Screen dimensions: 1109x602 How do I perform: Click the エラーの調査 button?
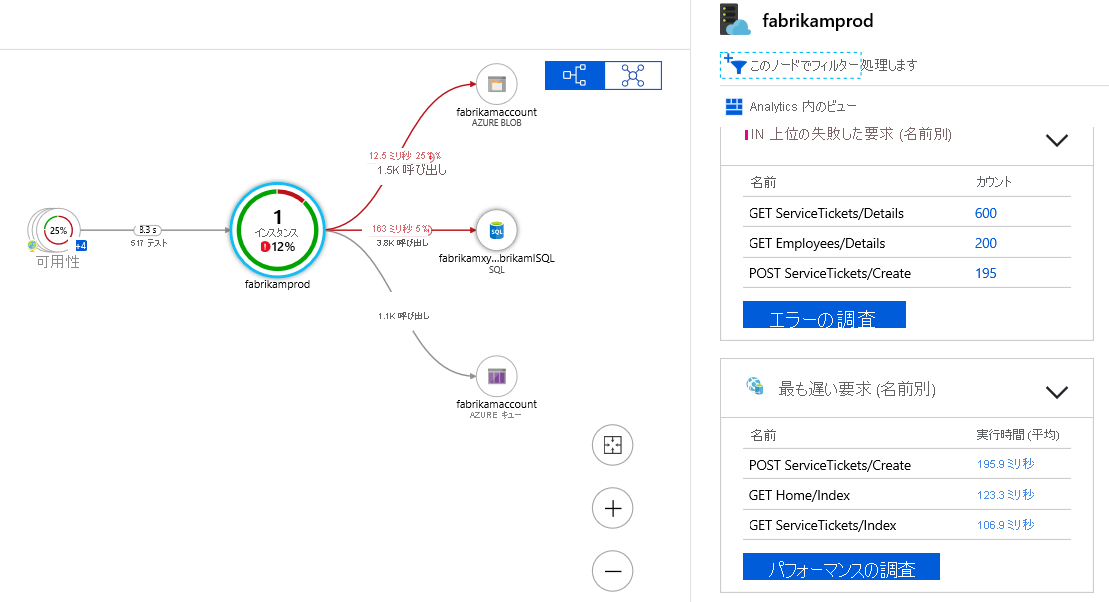[x=824, y=316]
